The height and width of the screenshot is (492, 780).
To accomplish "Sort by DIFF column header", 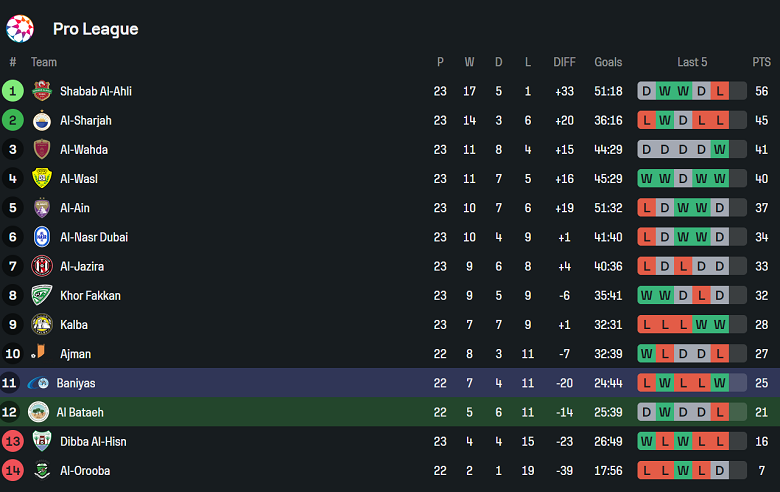I will (x=564, y=62).
